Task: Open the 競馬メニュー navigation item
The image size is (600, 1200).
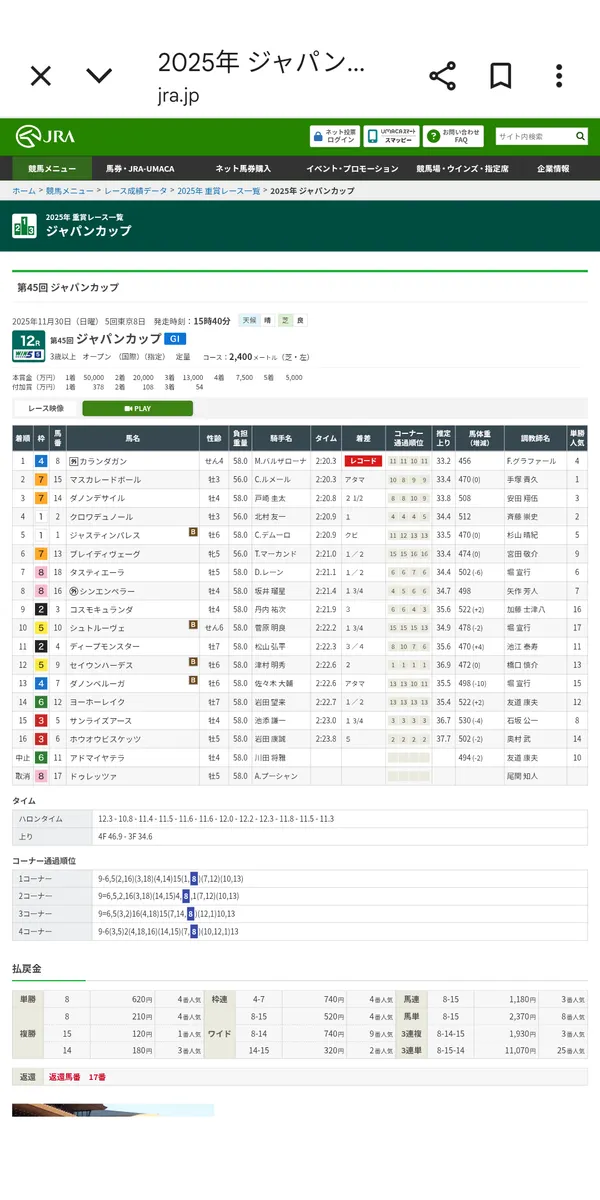Action: 52,169
